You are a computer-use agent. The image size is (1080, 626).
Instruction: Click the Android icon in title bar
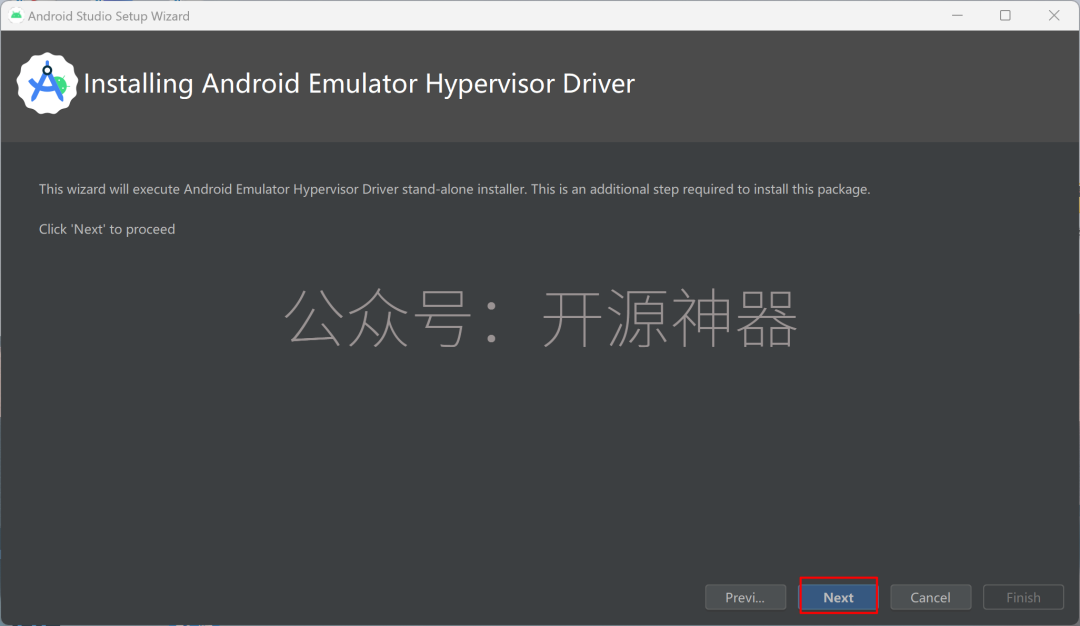pyautogui.click(x=17, y=15)
